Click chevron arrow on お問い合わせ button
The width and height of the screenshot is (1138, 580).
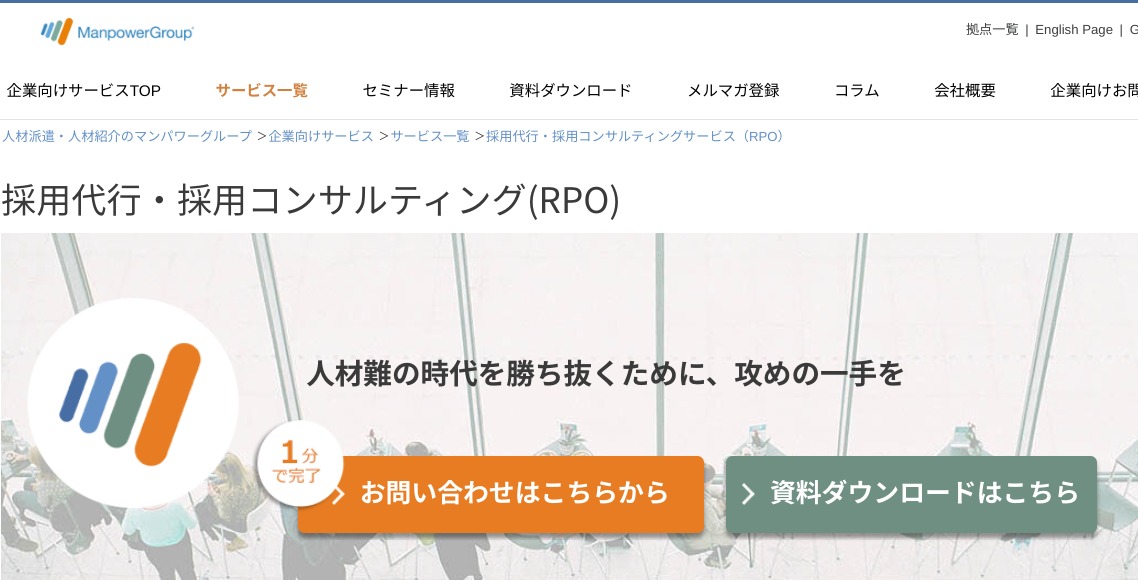click(x=337, y=495)
